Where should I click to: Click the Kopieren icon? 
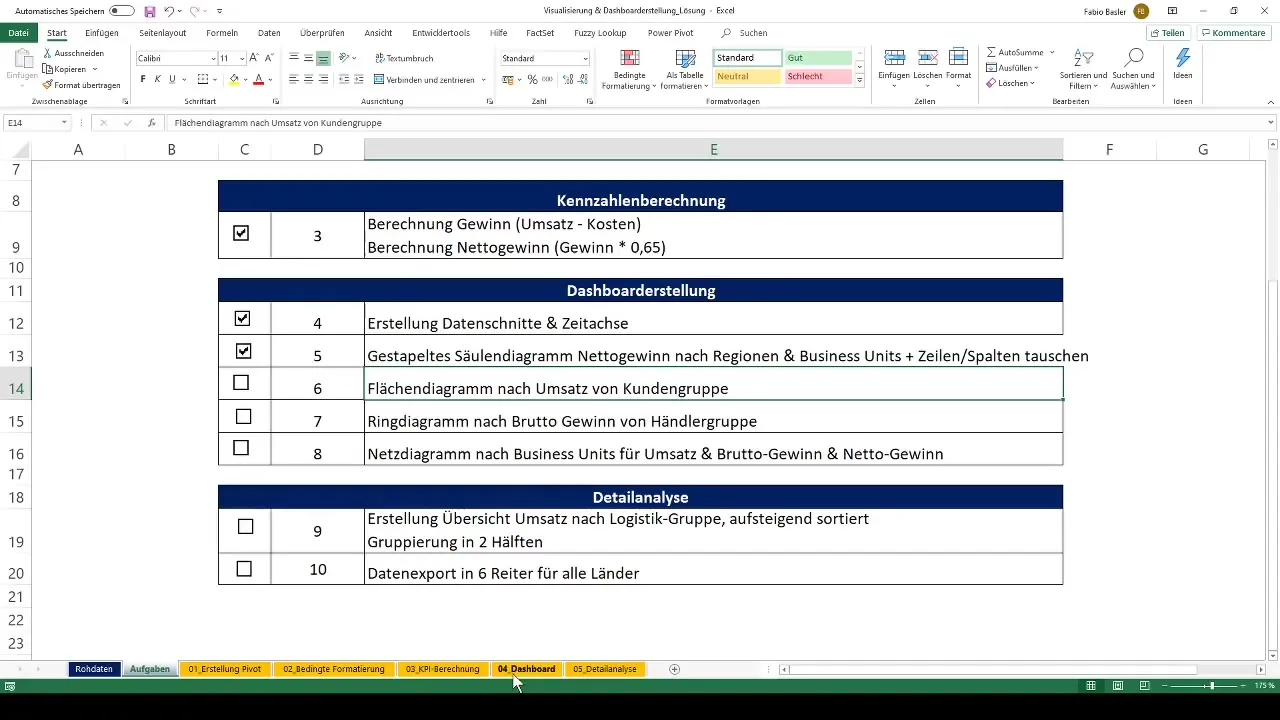tap(48, 69)
